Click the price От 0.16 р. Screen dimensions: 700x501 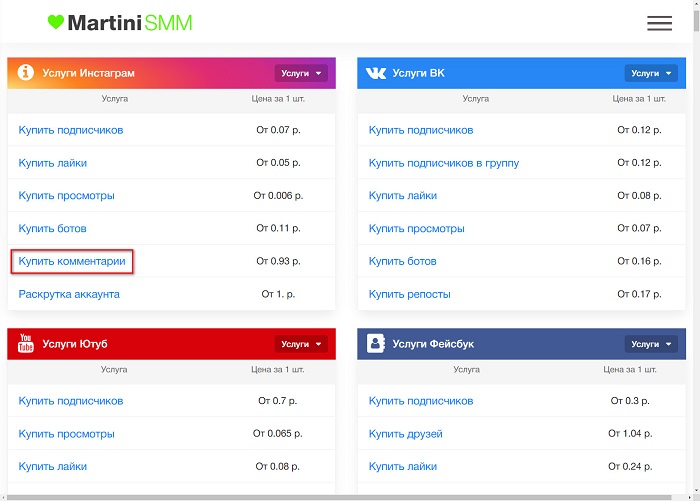(639, 261)
